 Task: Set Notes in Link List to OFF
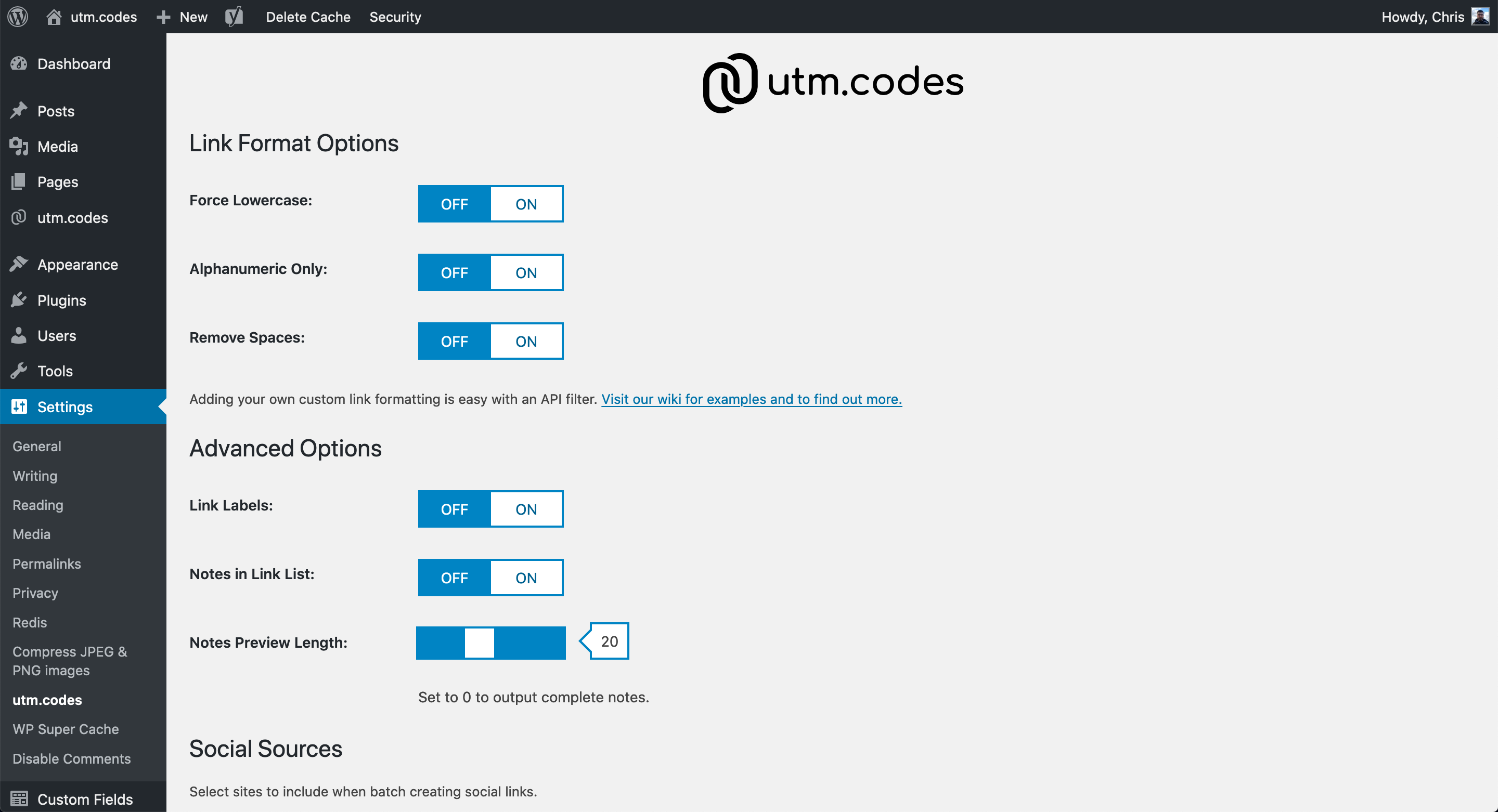coord(454,578)
